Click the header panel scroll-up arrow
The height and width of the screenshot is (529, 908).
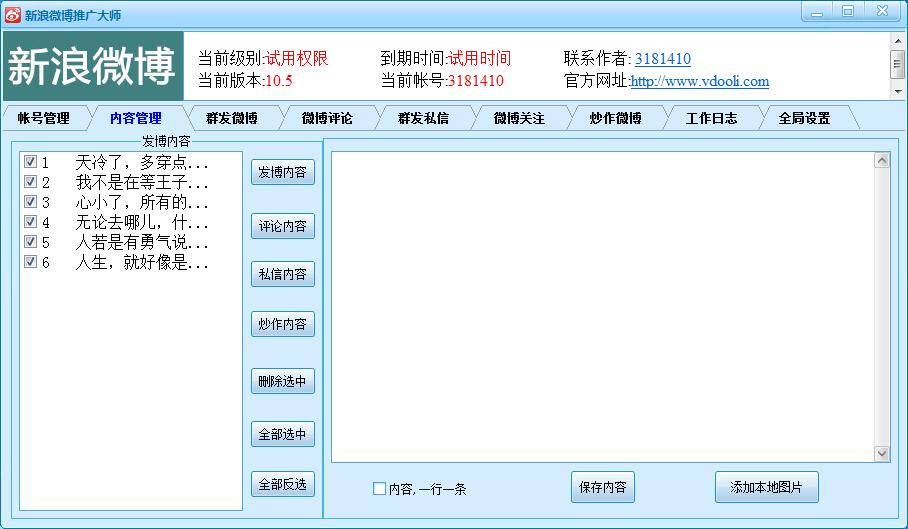pos(898,41)
